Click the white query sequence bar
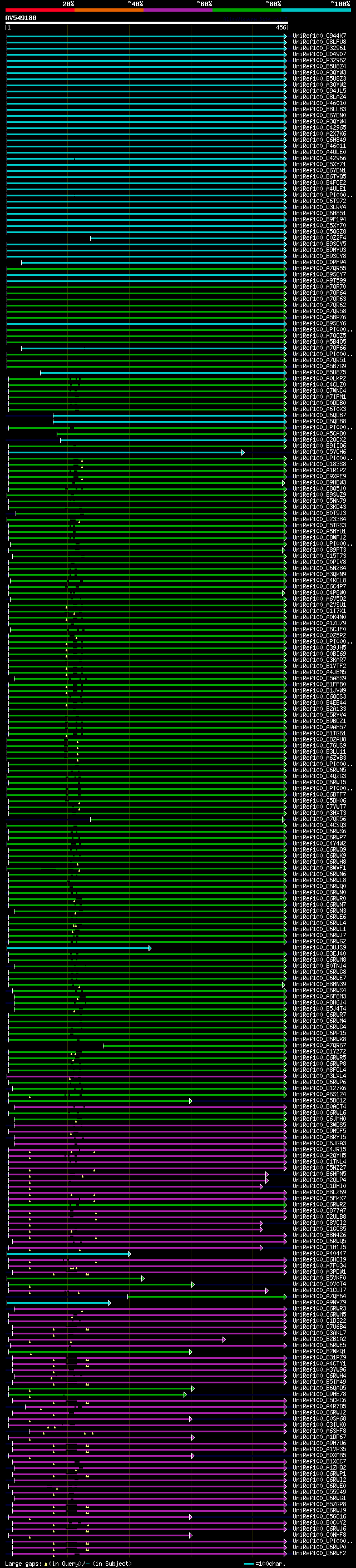Image resolution: width=356 pixels, height=1568 pixels. coord(147,22)
